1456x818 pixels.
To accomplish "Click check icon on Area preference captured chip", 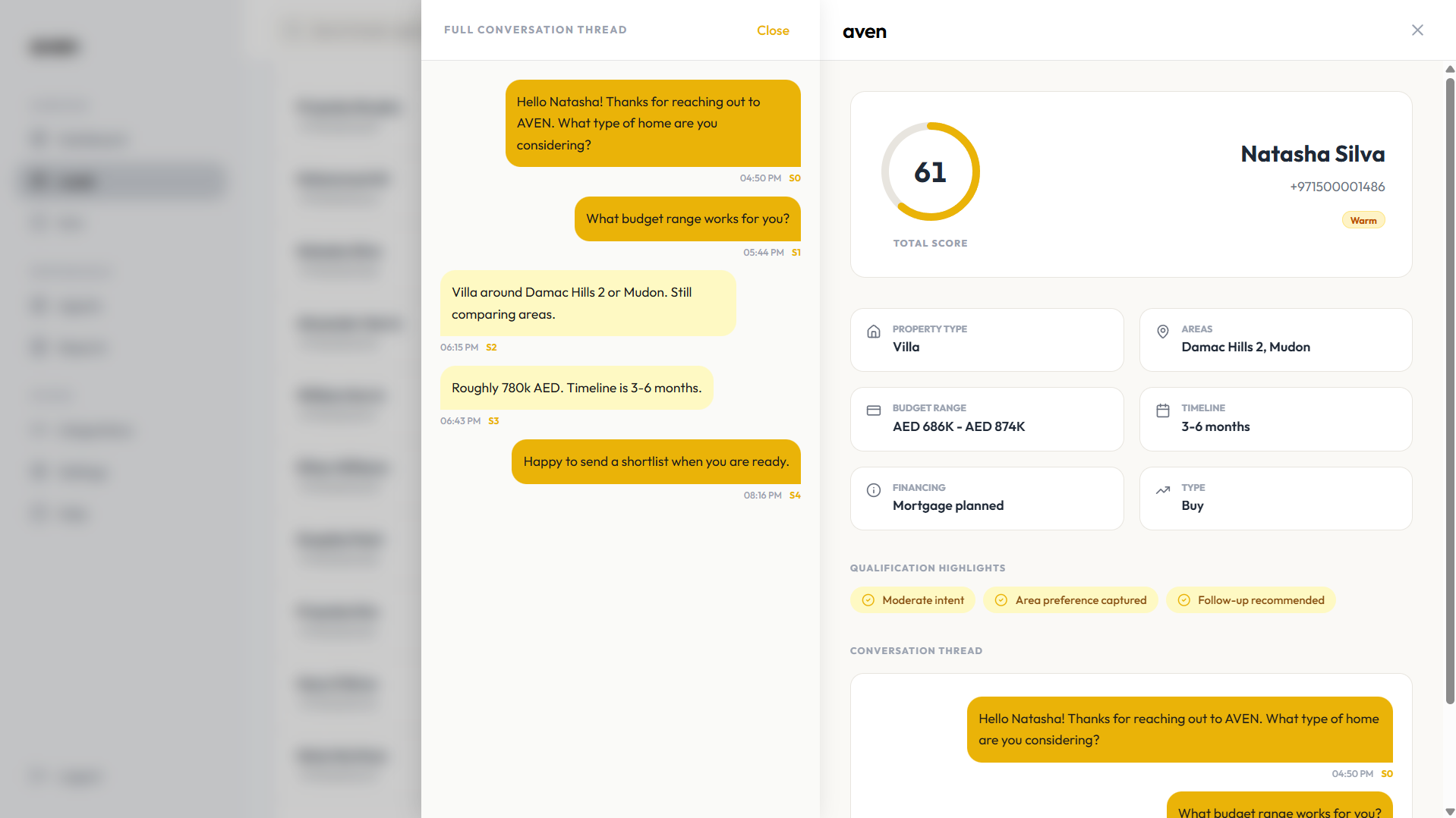I will [x=1001, y=600].
